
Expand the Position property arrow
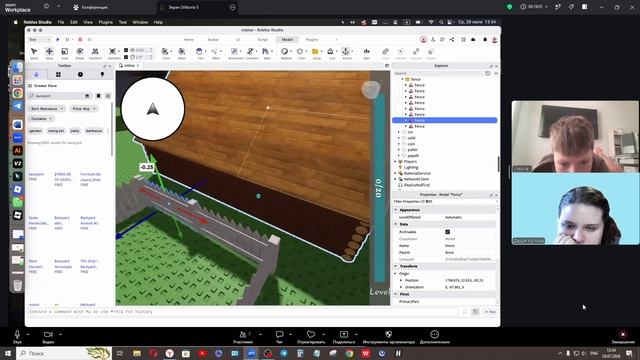401,280
